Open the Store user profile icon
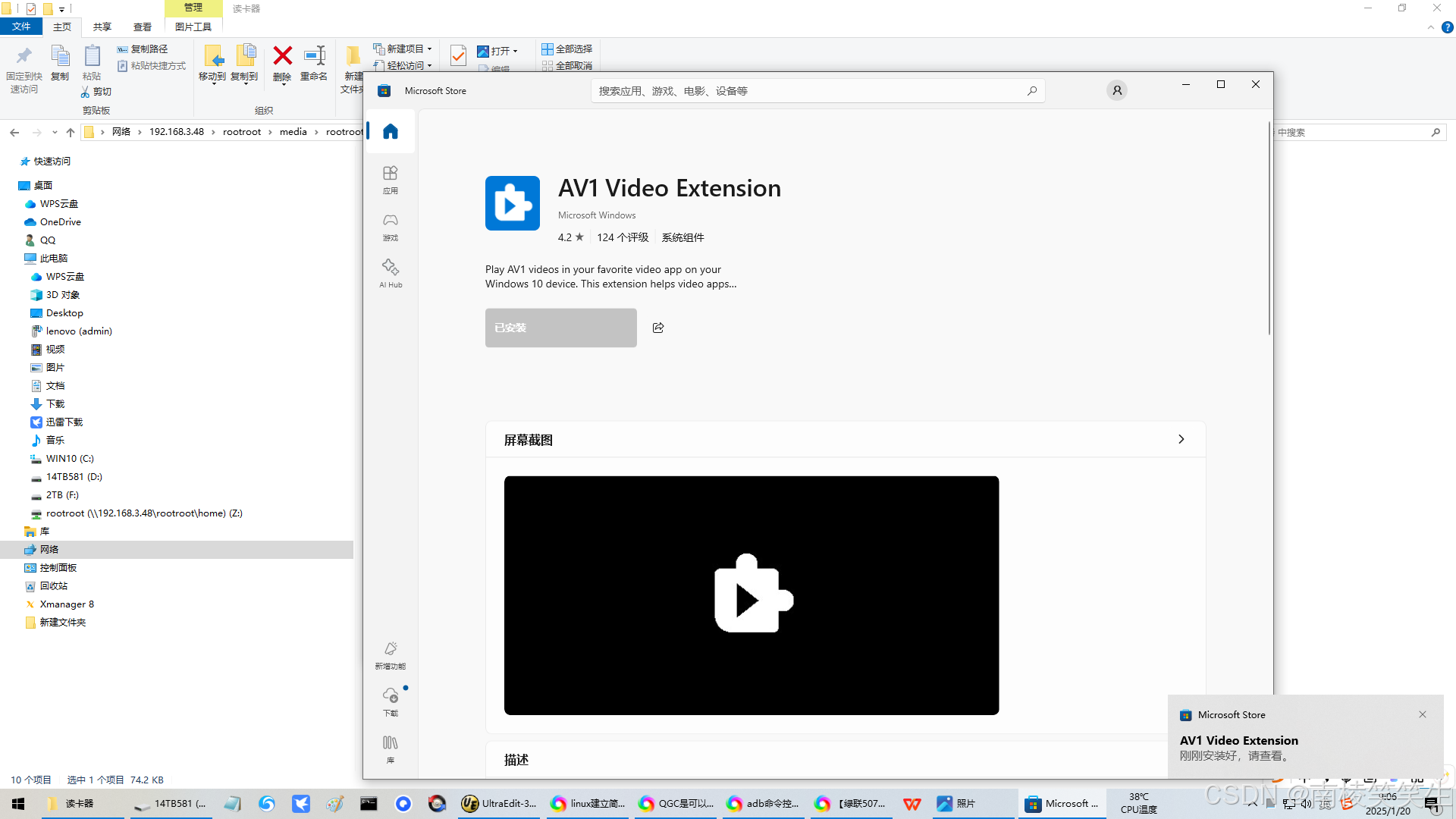The width and height of the screenshot is (1456, 819). pos(1116,91)
